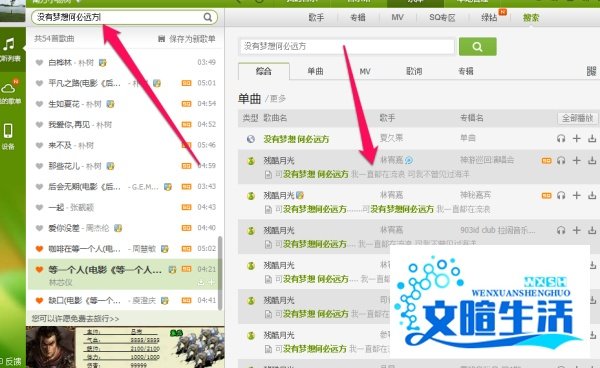Play 残酷月光 from 903id club album via headphone

coord(561,230)
